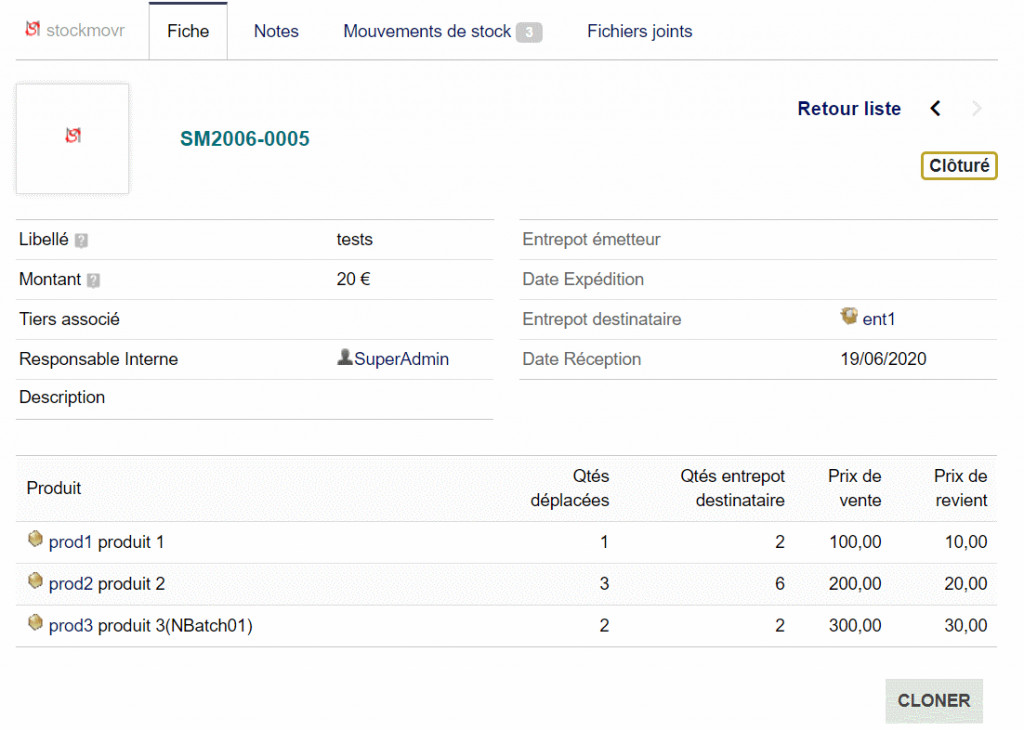This screenshot has width=1024, height=730.
Task: Click the help icon next to Libellé
Action: coord(81,241)
